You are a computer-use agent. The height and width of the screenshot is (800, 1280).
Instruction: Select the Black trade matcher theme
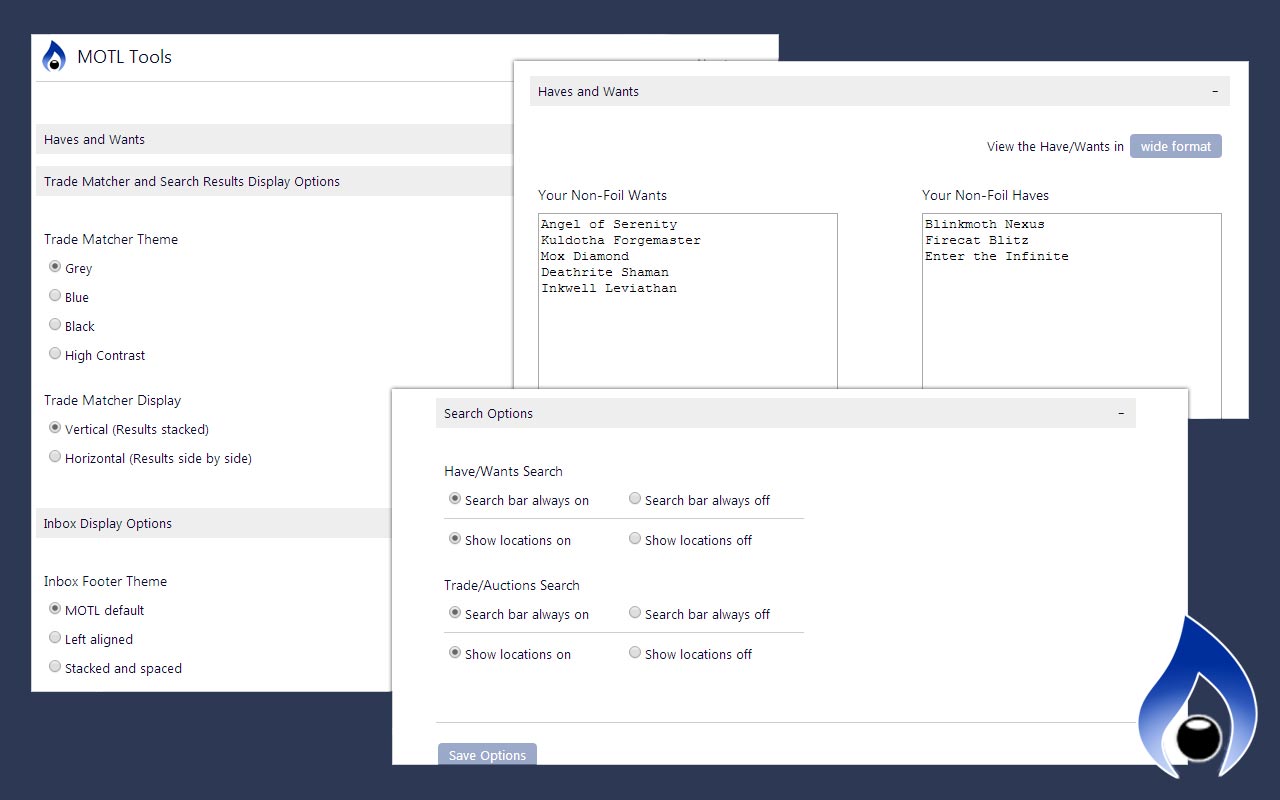55,325
